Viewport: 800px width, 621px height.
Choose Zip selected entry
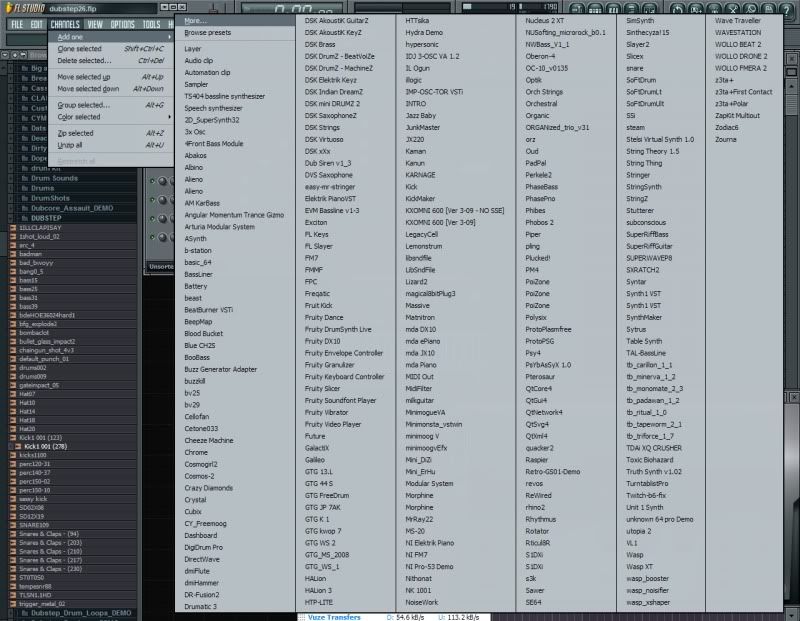(111, 133)
